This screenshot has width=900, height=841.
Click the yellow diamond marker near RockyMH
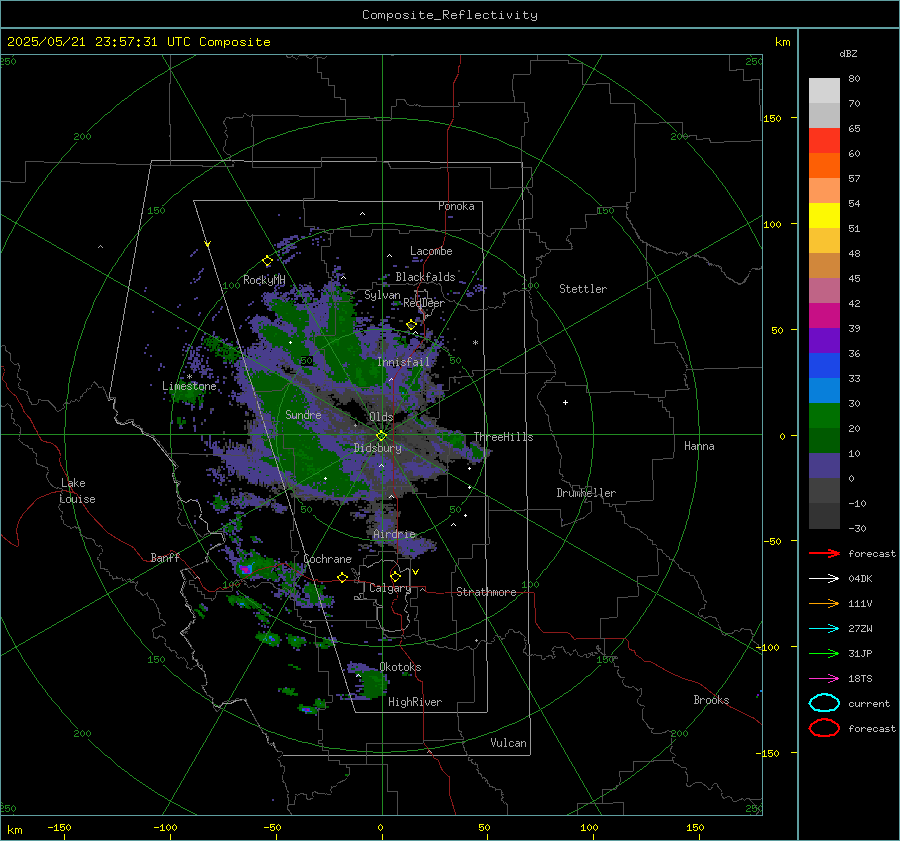pos(267,261)
